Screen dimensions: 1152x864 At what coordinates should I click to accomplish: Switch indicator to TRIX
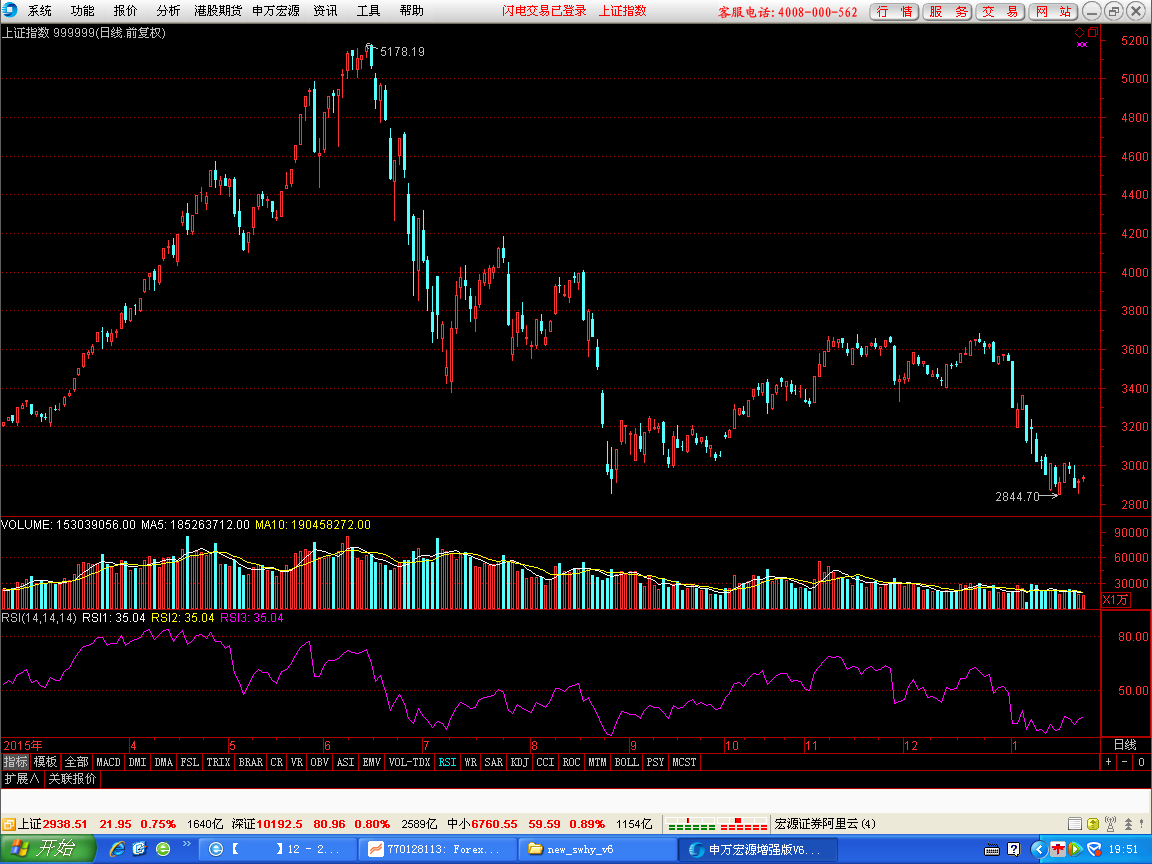218,762
